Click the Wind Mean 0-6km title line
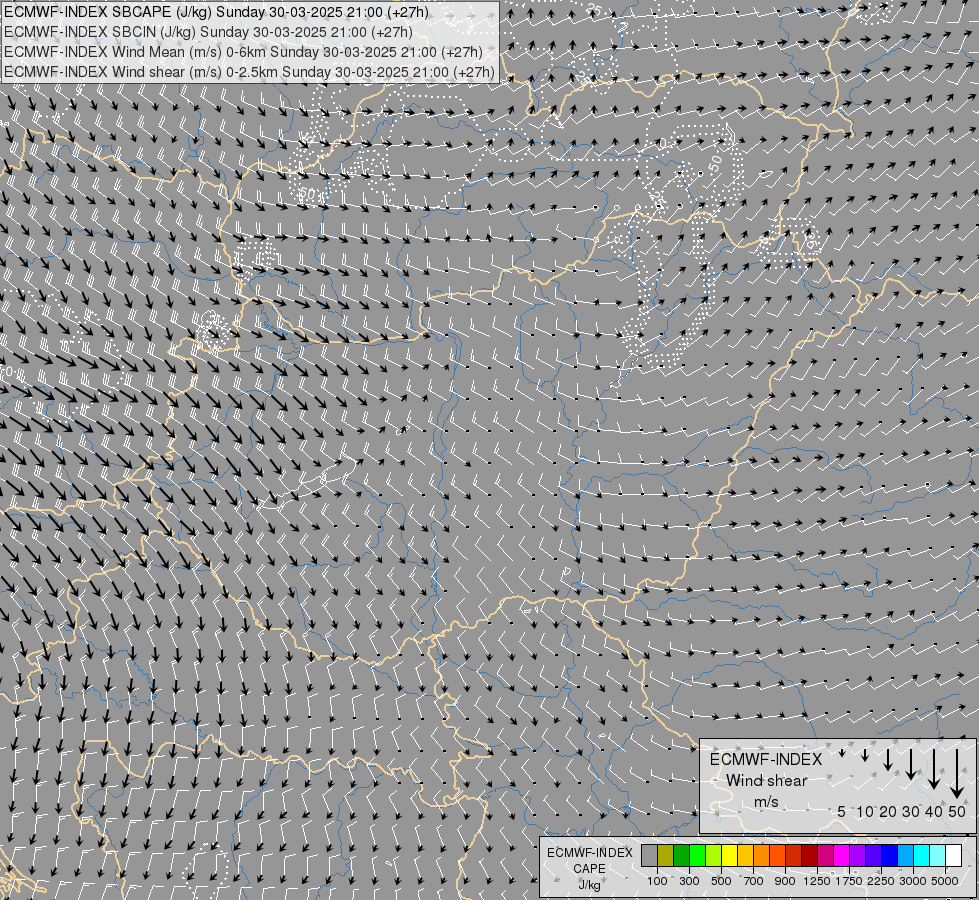This screenshot has height=900, width=979. (x=243, y=52)
